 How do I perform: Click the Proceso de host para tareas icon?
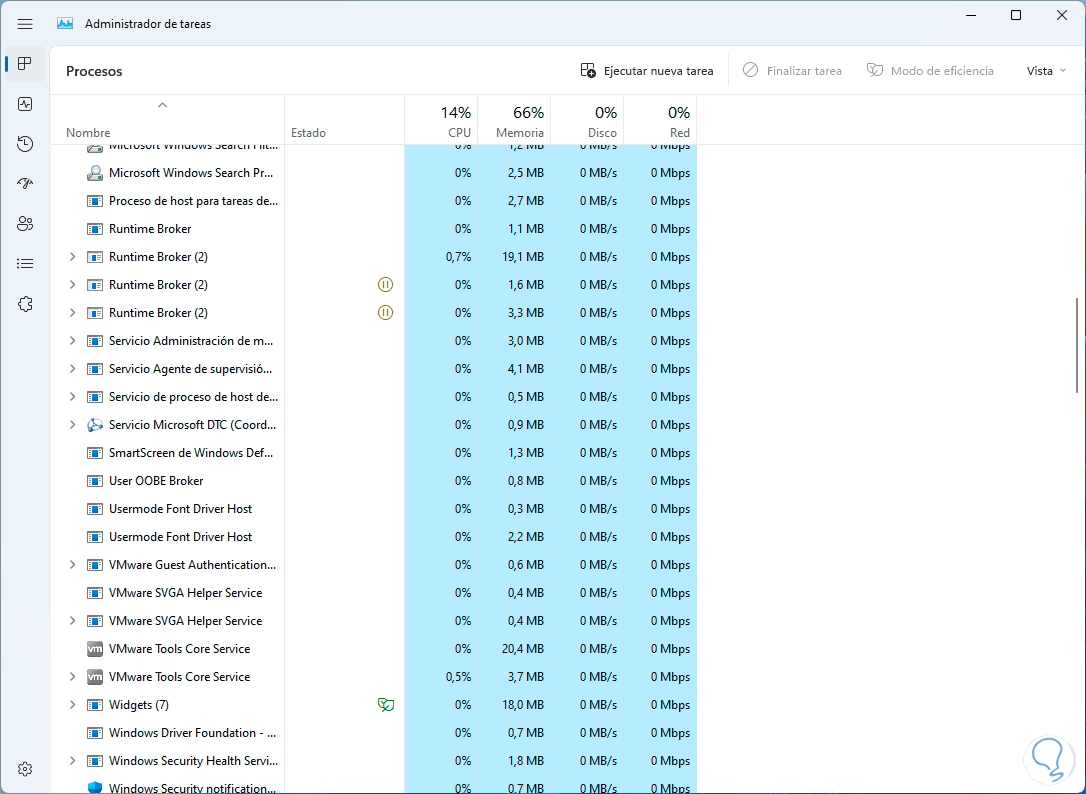(x=95, y=201)
